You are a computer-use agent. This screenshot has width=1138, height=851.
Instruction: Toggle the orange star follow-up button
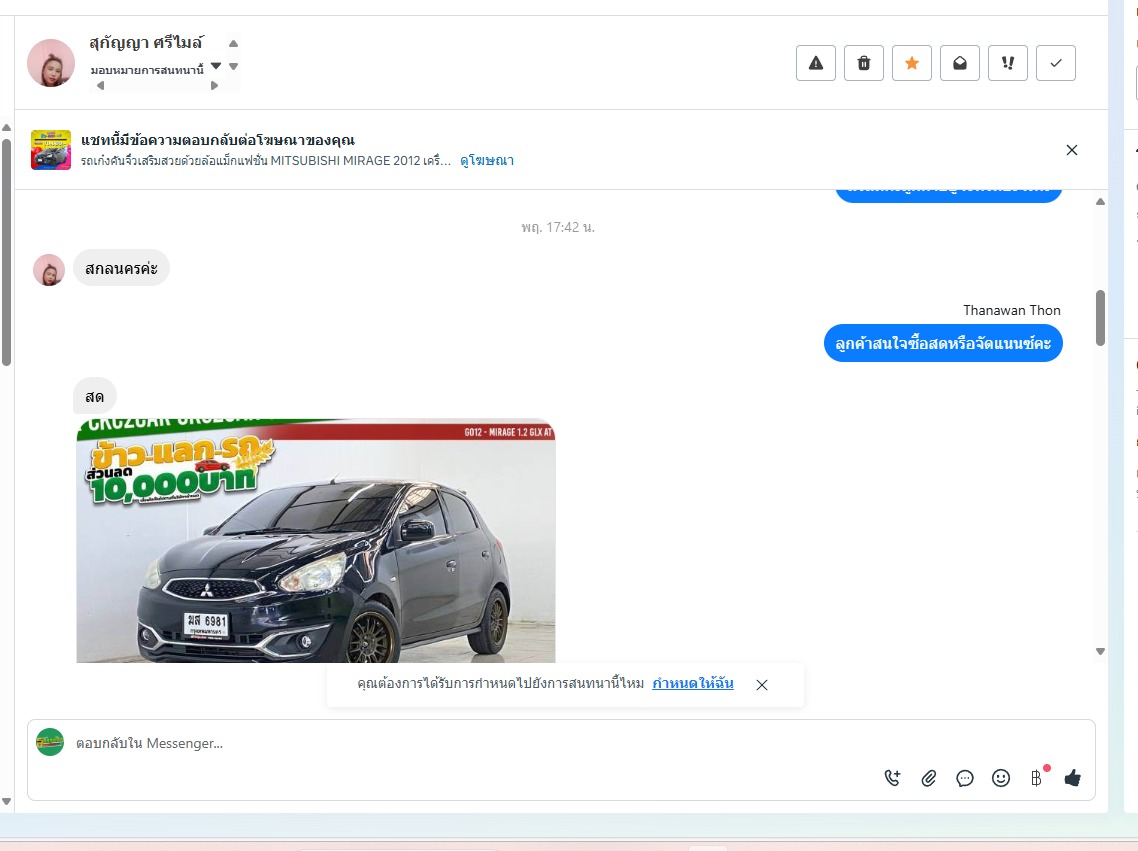click(x=912, y=63)
